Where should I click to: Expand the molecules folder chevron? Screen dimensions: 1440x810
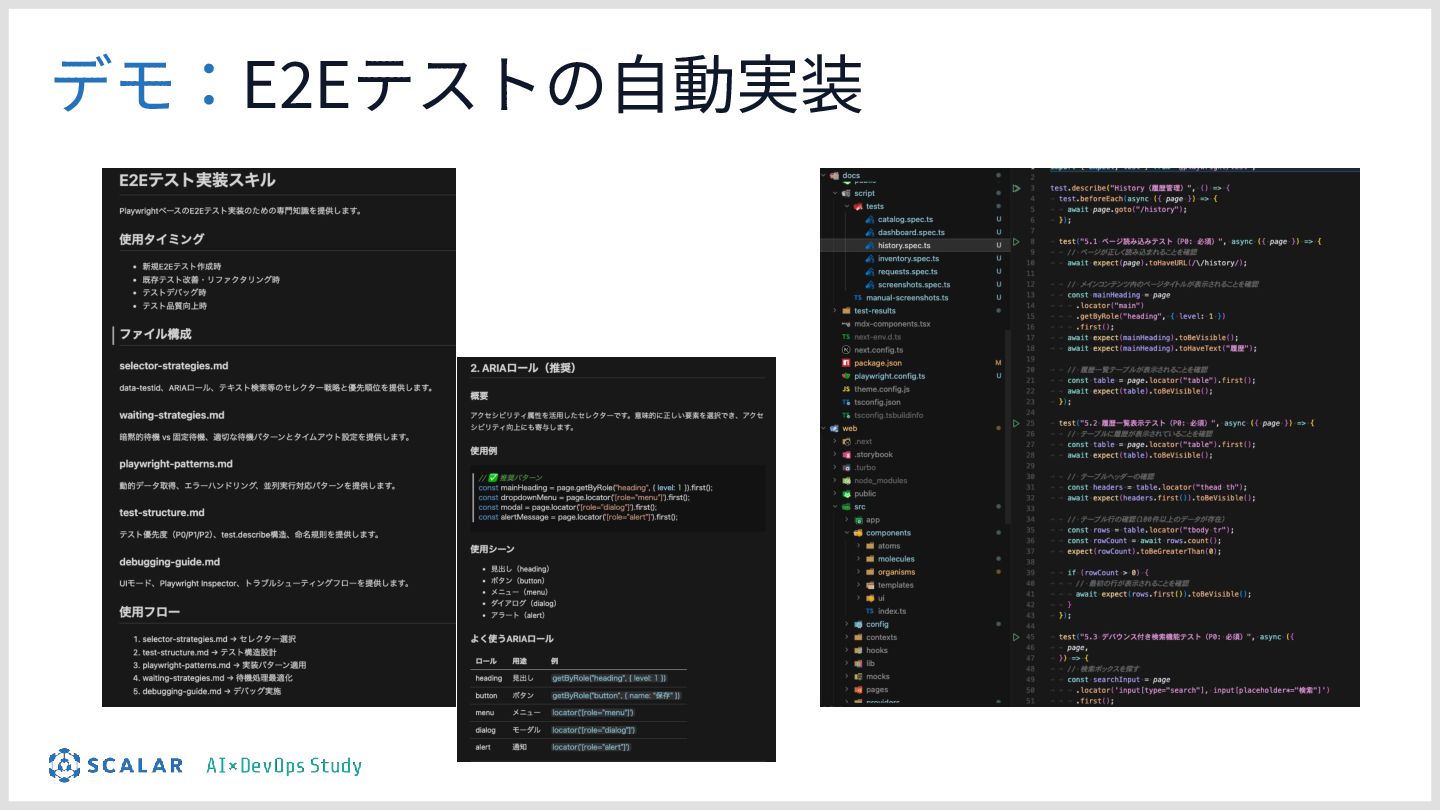(858, 559)
